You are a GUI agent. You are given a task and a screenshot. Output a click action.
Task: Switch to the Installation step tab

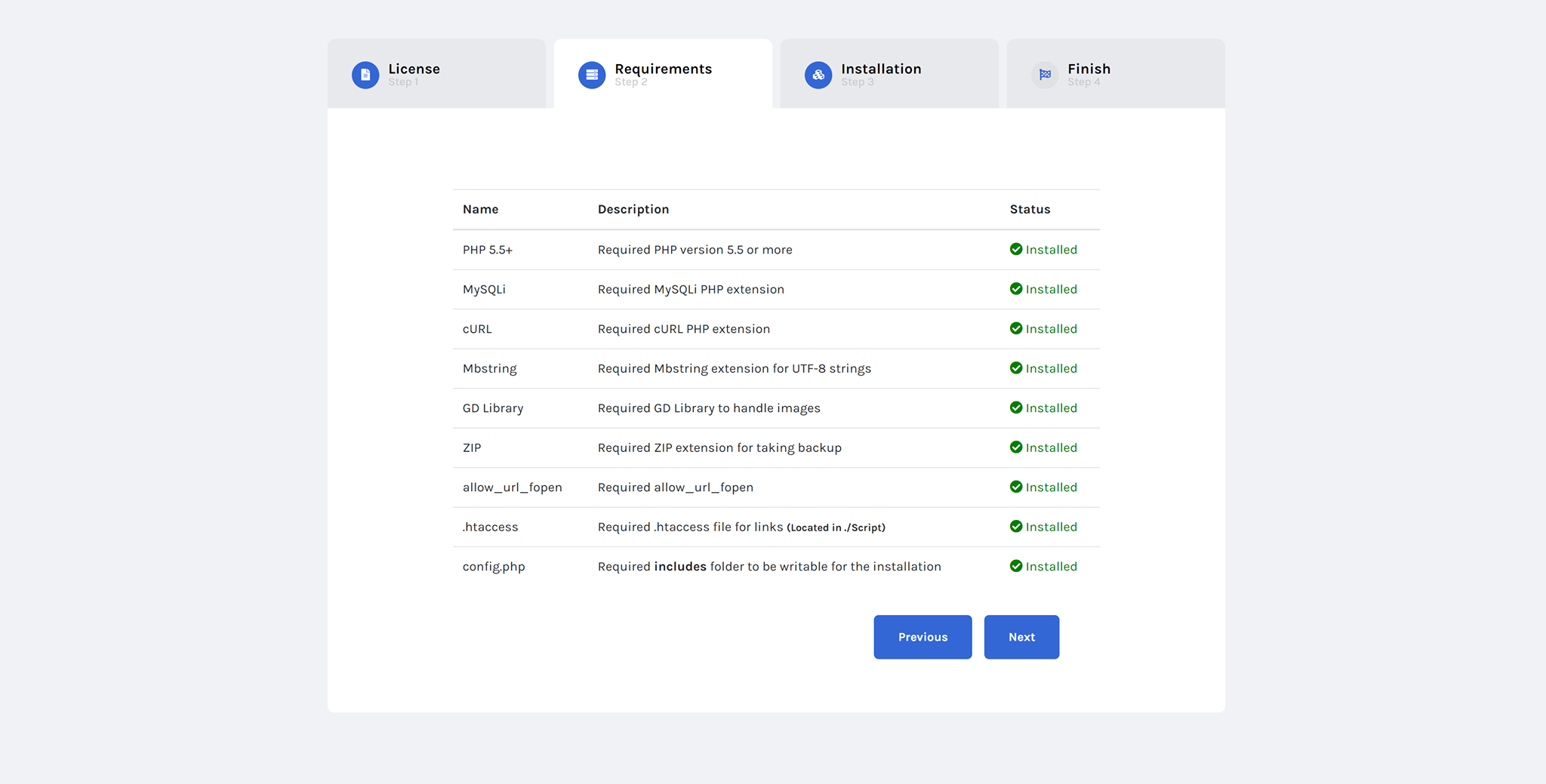coord(889,74)
